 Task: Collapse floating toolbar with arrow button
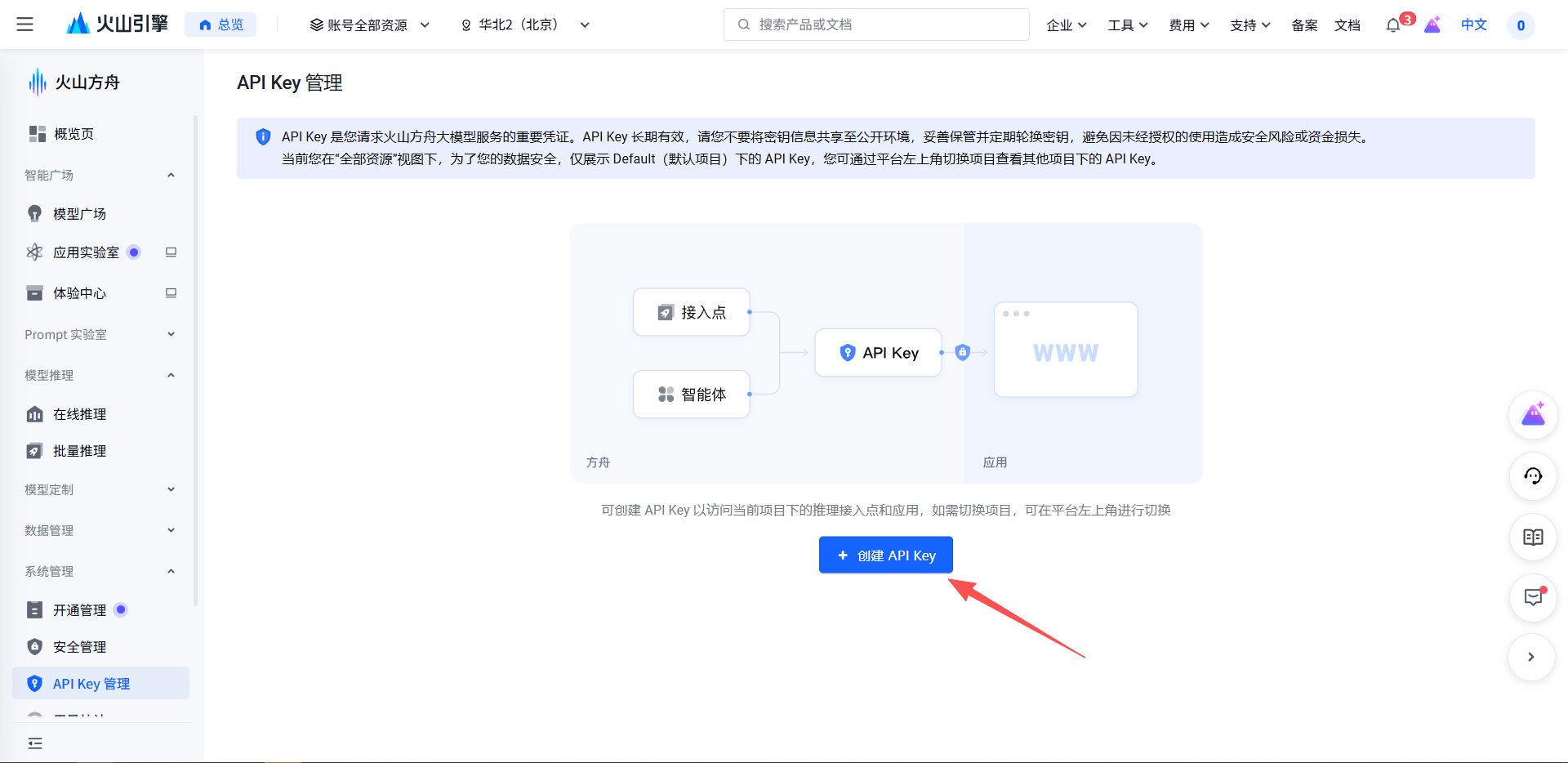[x=1531, y=657]
